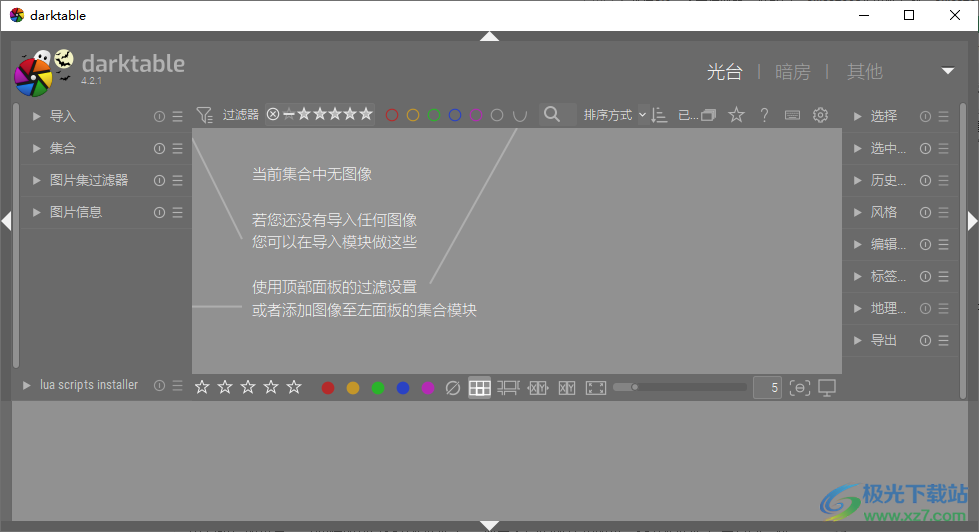Toggle green color label filter circle
Screen dimensions: 979x532
[434, 115]
